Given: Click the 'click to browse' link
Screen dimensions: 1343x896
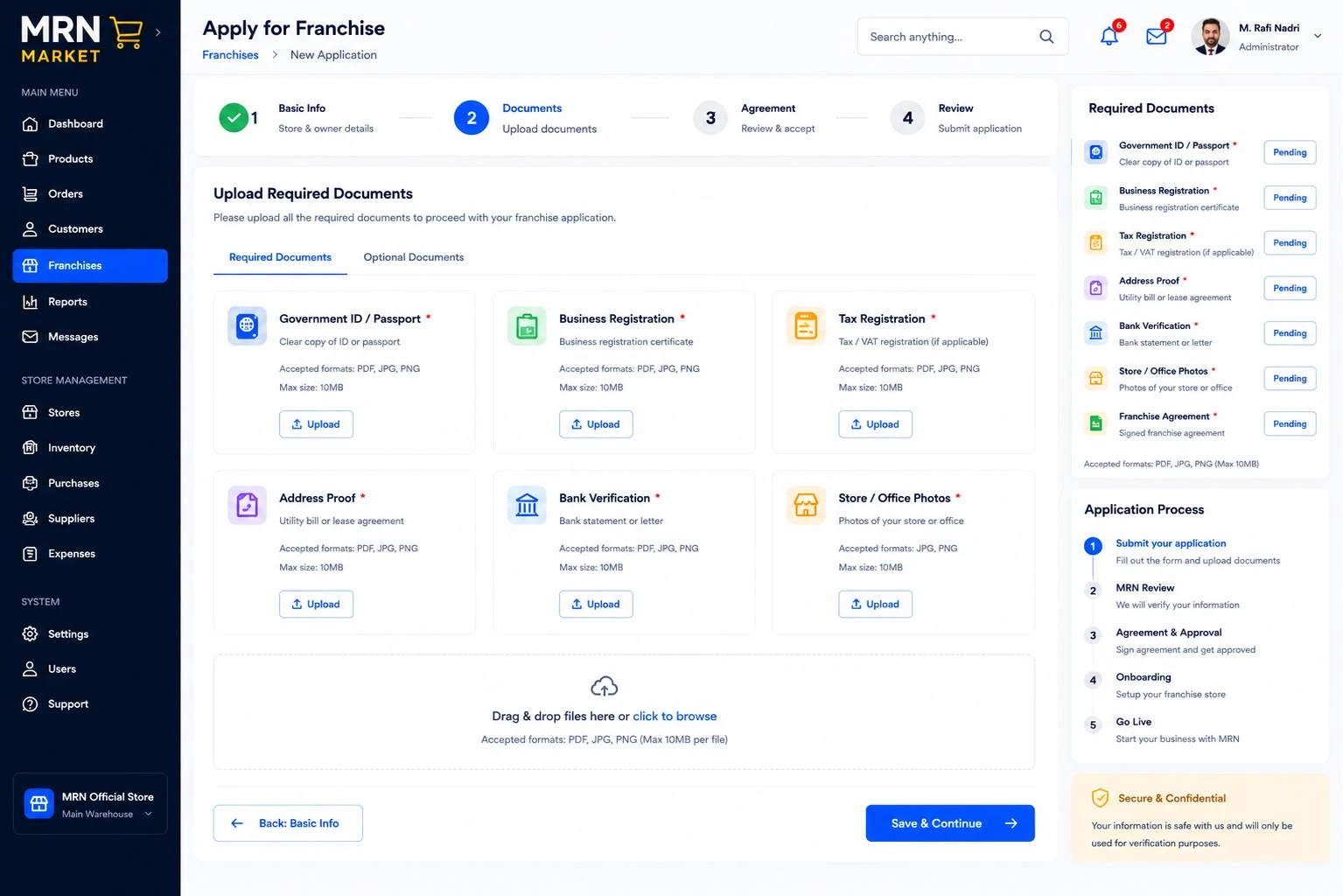Looking at the screenshot, I should [x=675, y=717].
